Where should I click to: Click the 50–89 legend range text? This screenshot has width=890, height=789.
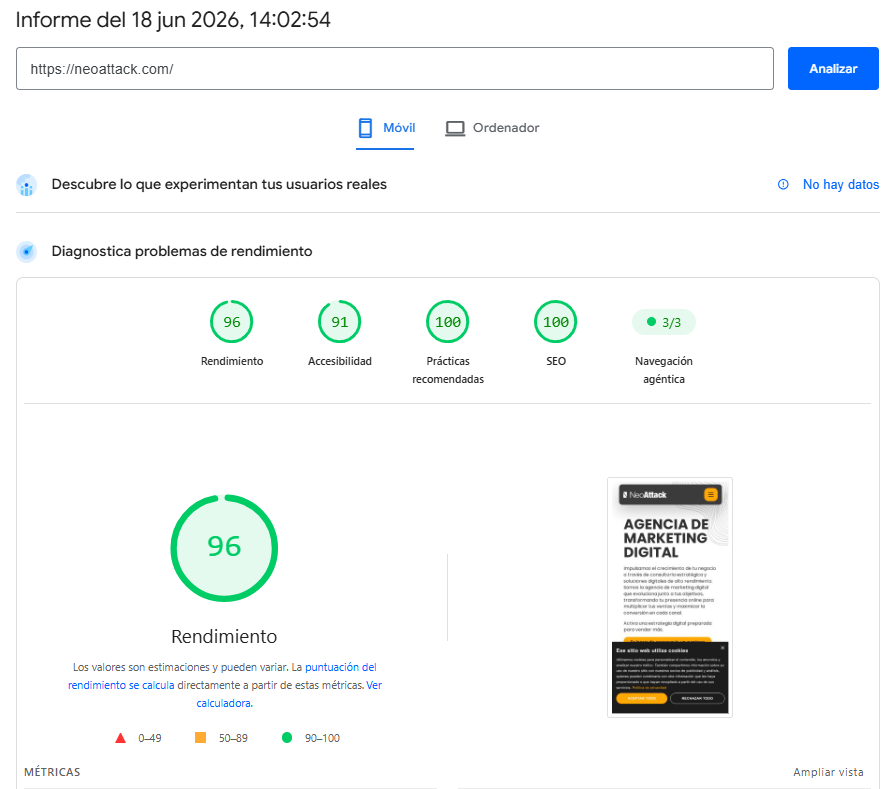pos(233,738)
